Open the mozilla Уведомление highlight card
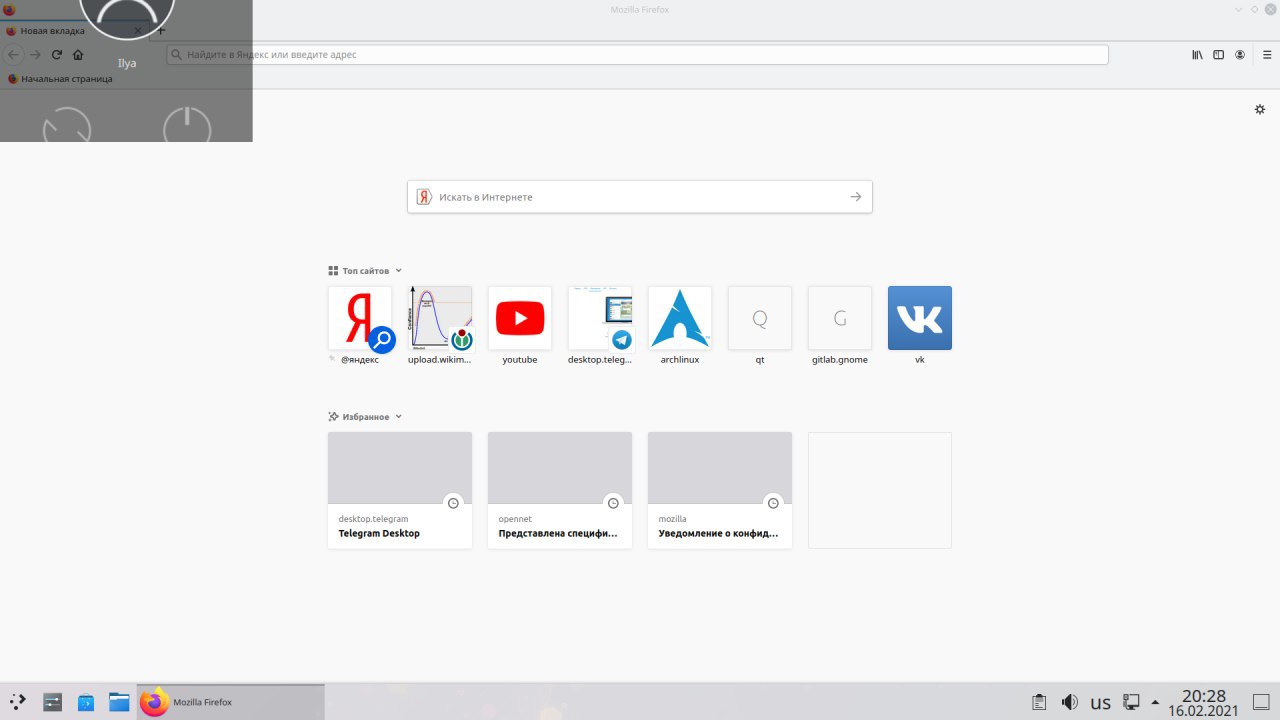 [720, 490]
